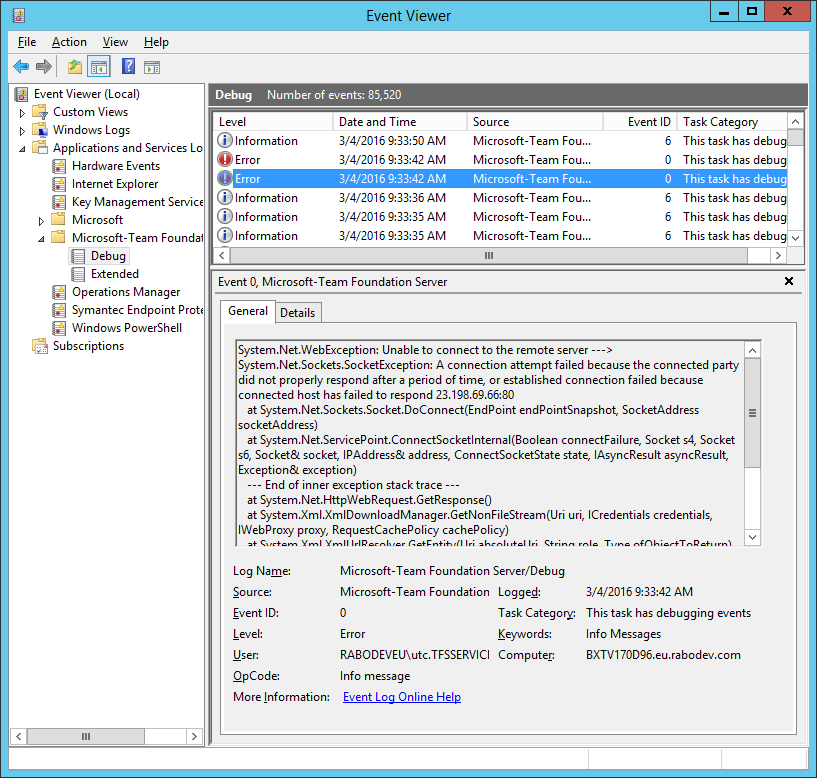Screen dimensions: 817x778
Task: Click the Internet Explorer log icon
Action: coord(59,184)
